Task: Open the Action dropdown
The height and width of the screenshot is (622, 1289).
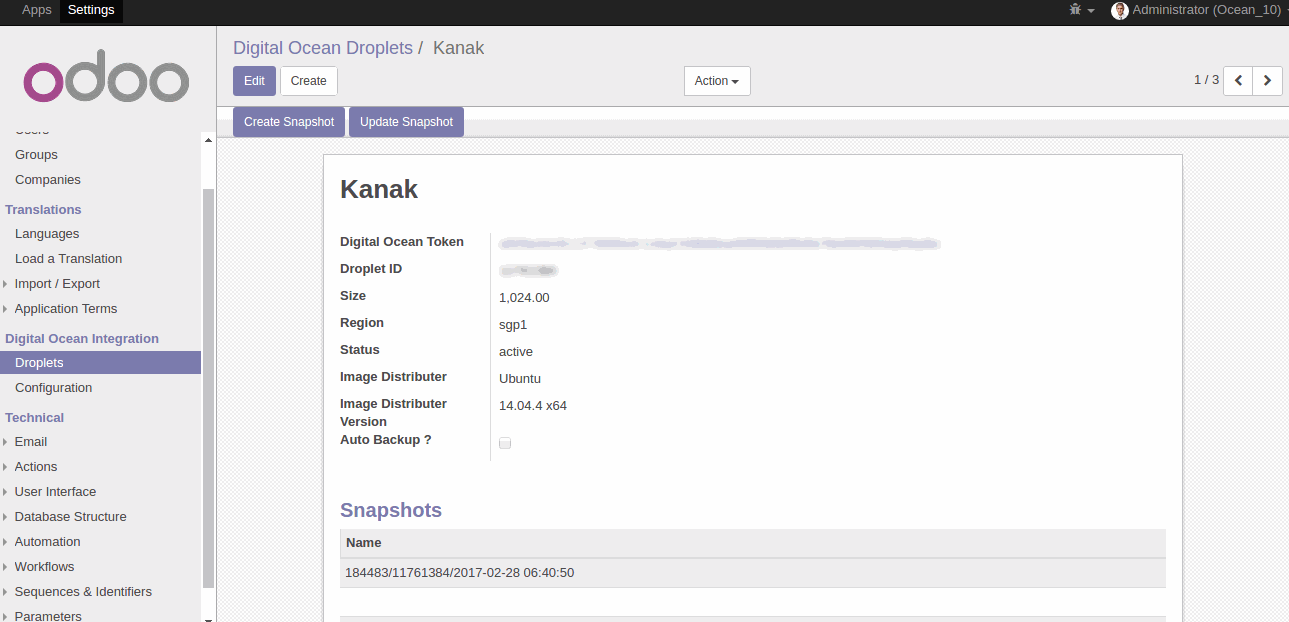Action: 717,81
